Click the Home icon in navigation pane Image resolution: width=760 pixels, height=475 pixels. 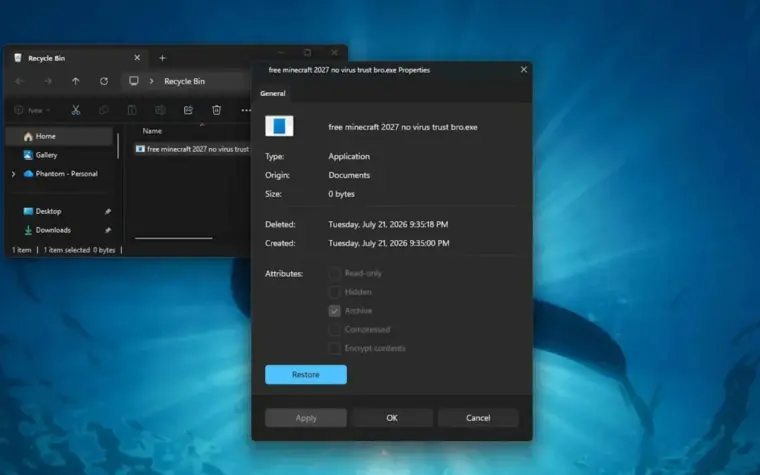coord(28,137)
